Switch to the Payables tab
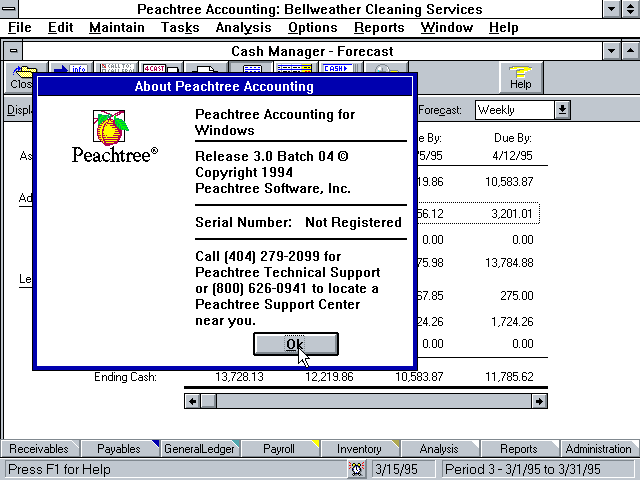 [119, 449]
